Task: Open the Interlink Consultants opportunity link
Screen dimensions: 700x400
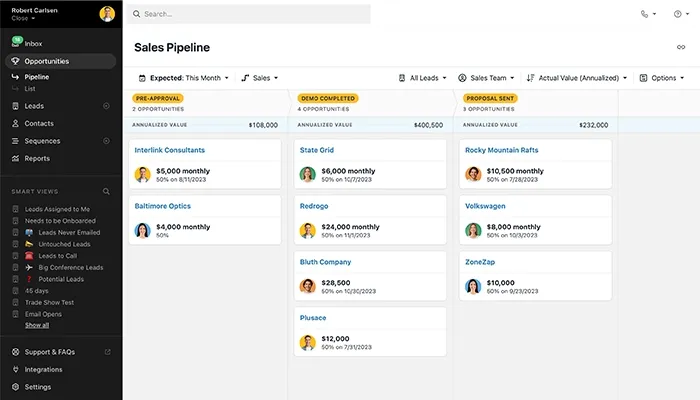Action: point(170,150)
